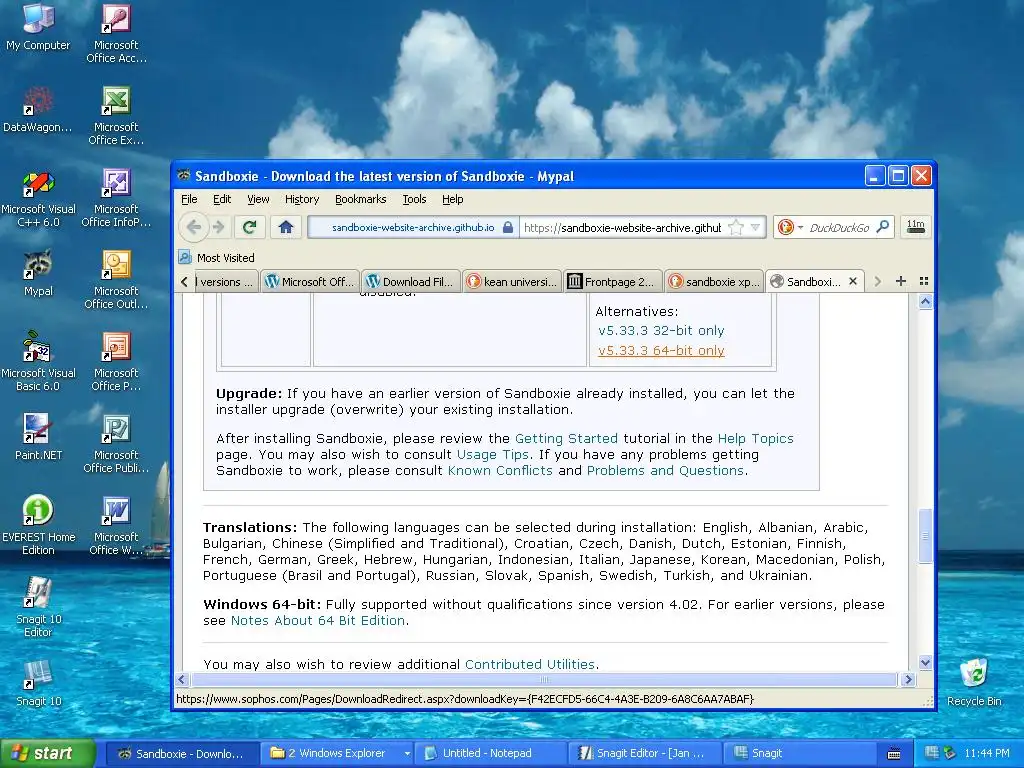1024x768 pixels.
Task: Open the Recycle Bin
Action: pos(974,683)
